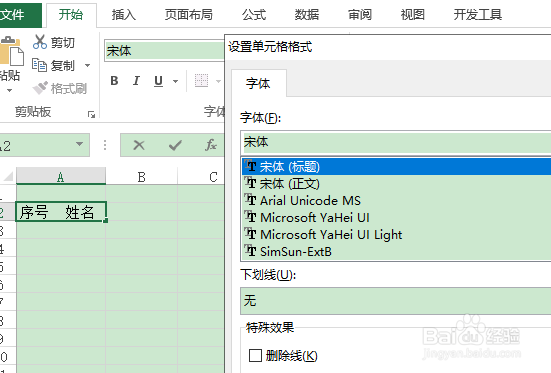Select column A header
This screenshot has width=551, height=373.
point(61,176)
